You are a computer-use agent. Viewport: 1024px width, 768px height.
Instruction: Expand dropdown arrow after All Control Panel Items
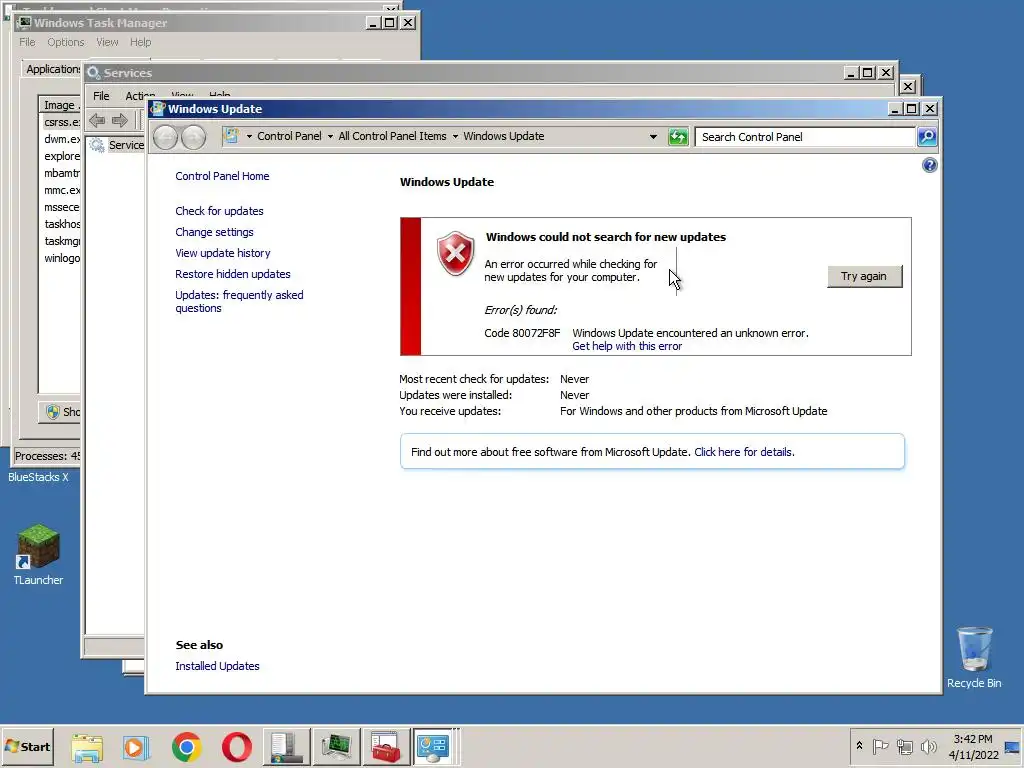[x=455, y=136]
